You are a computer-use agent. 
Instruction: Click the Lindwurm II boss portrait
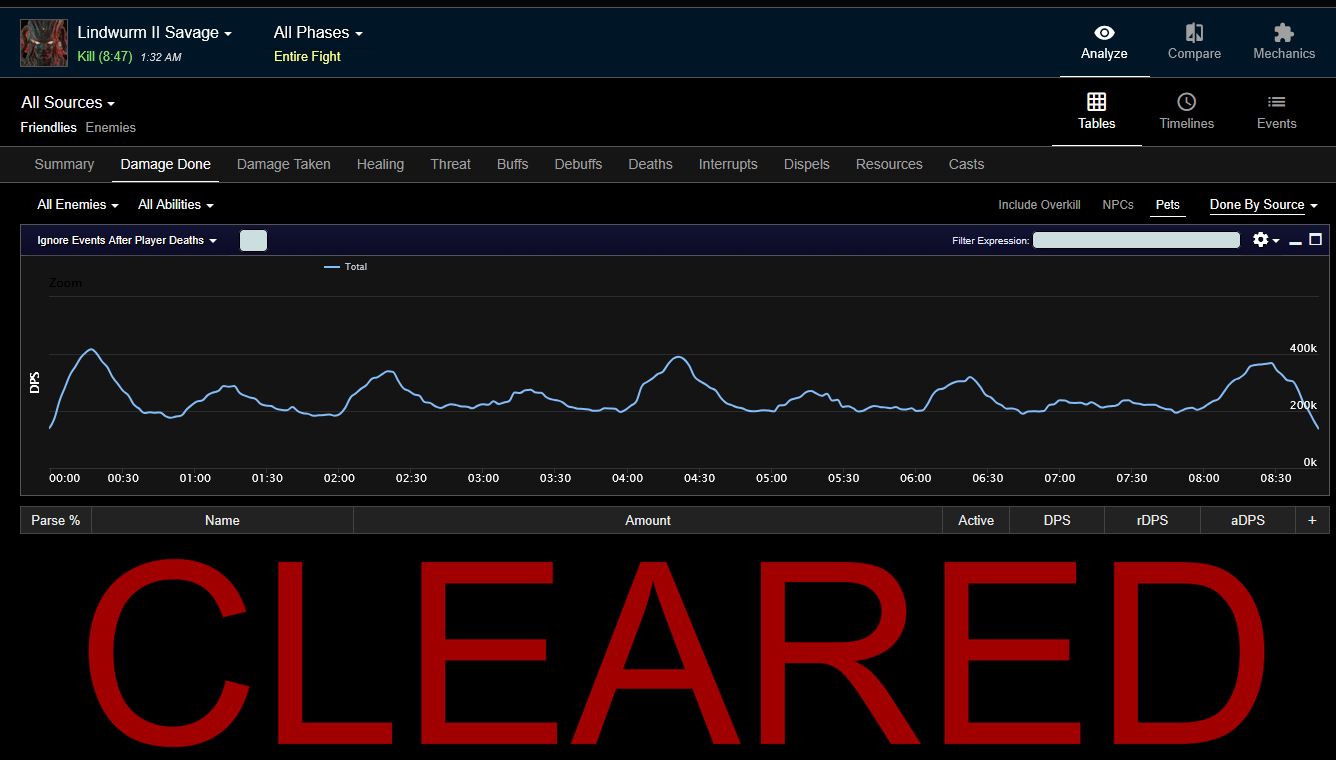pyautogui.click(x=44, y=43)
